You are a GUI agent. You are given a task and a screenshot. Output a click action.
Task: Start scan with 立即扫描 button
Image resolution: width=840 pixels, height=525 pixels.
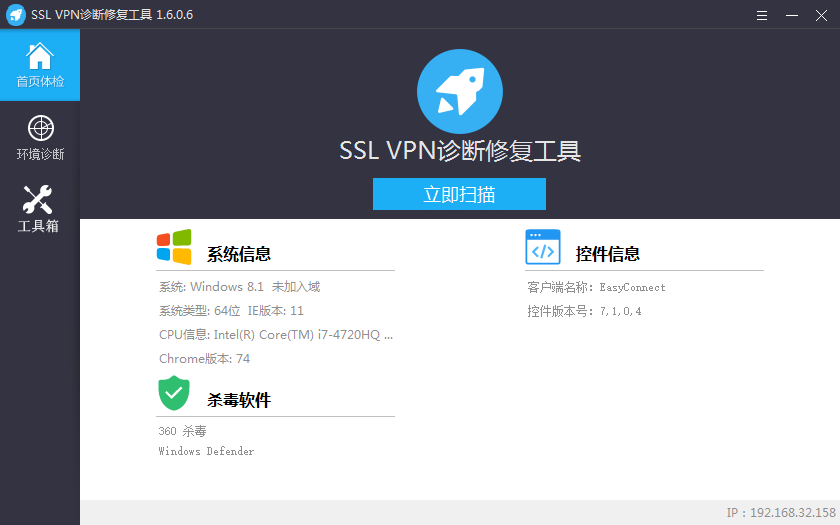tap(459, 194)
